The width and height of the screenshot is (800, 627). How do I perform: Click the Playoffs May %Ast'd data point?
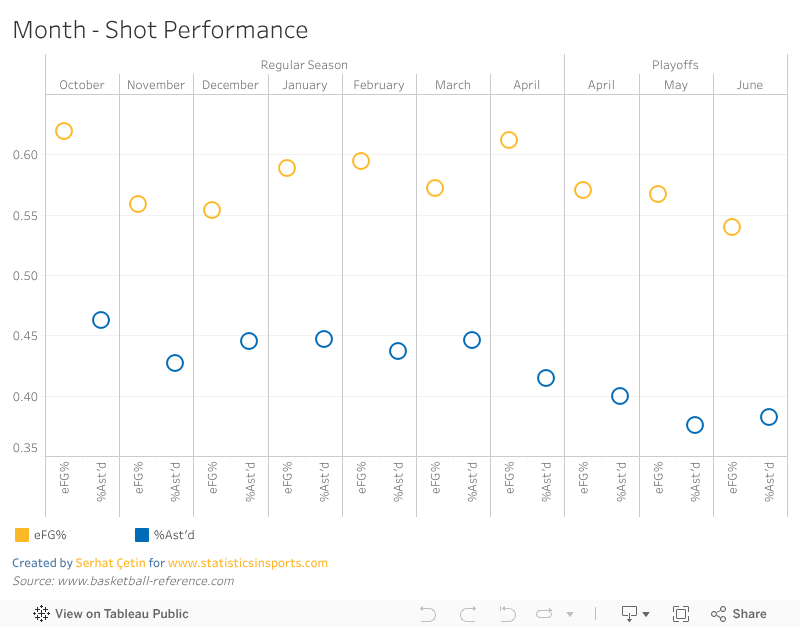pyautogui.click(x=695, y=425)
